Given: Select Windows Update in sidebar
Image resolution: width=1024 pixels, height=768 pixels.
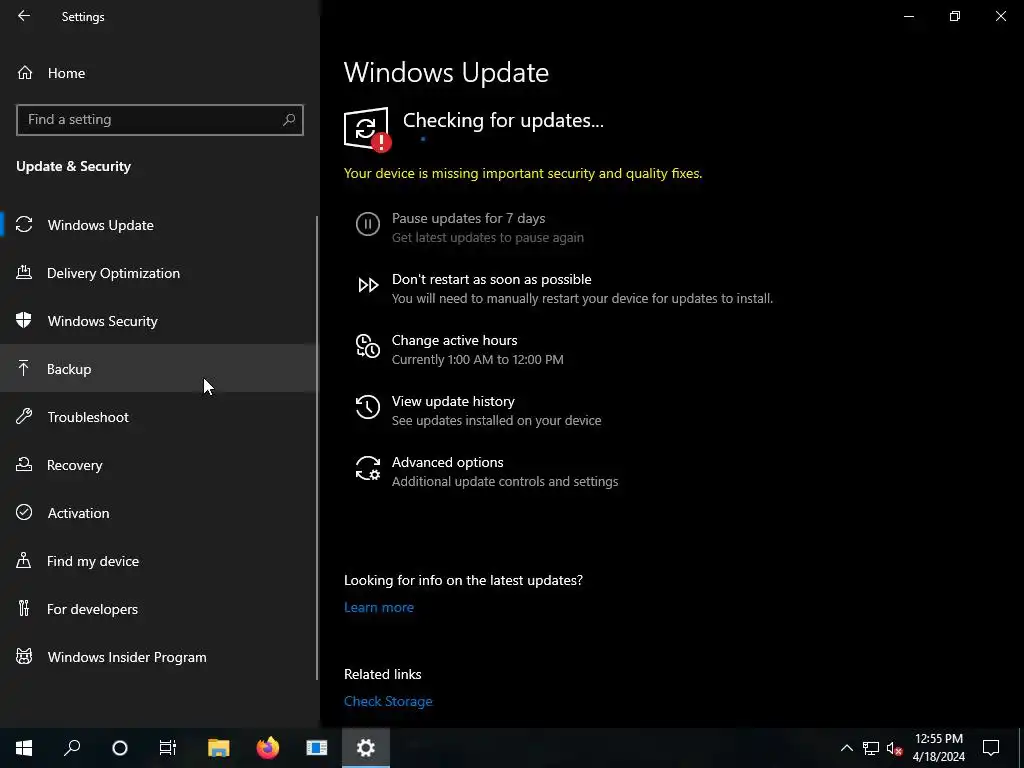Looking at the screenshot, I should point(159,225).
